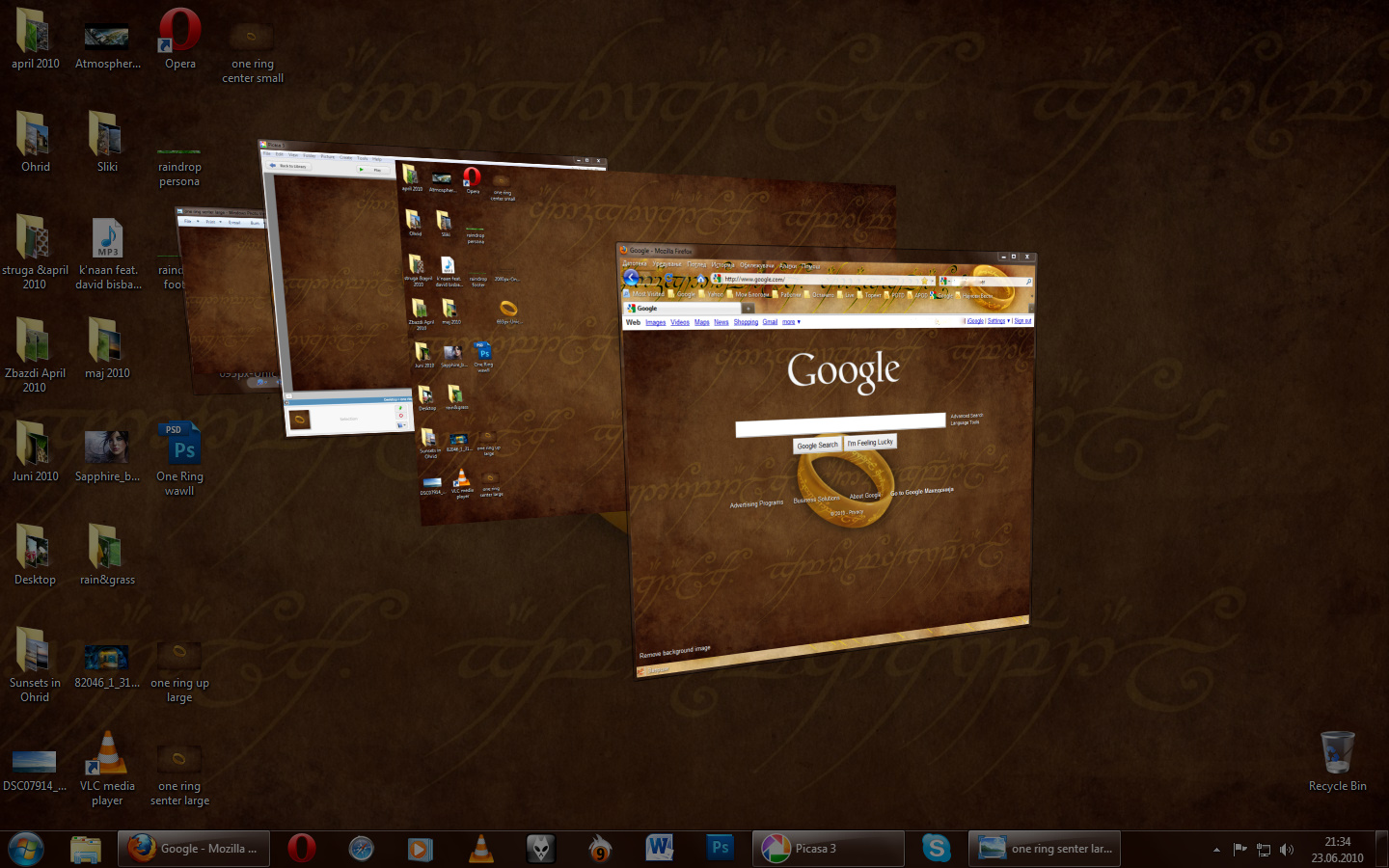Expand the Google Settings dropdown
Screen dimensions: 1389x868
(x=998, y=320)
